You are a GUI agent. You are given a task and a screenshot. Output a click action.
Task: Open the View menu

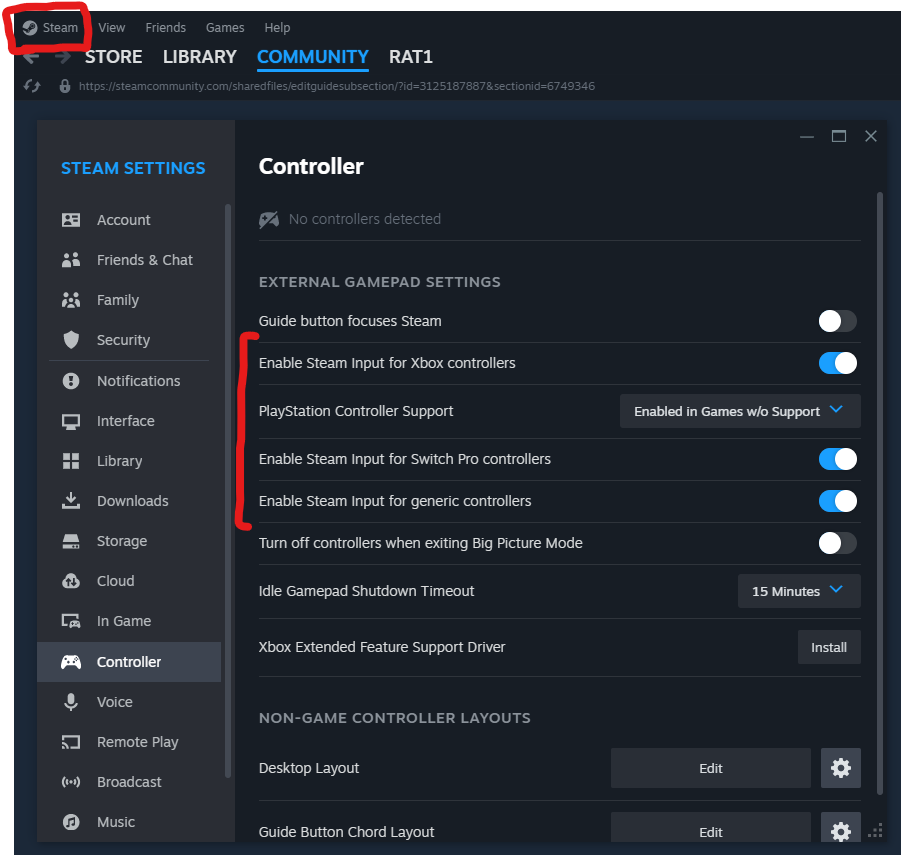111,28
